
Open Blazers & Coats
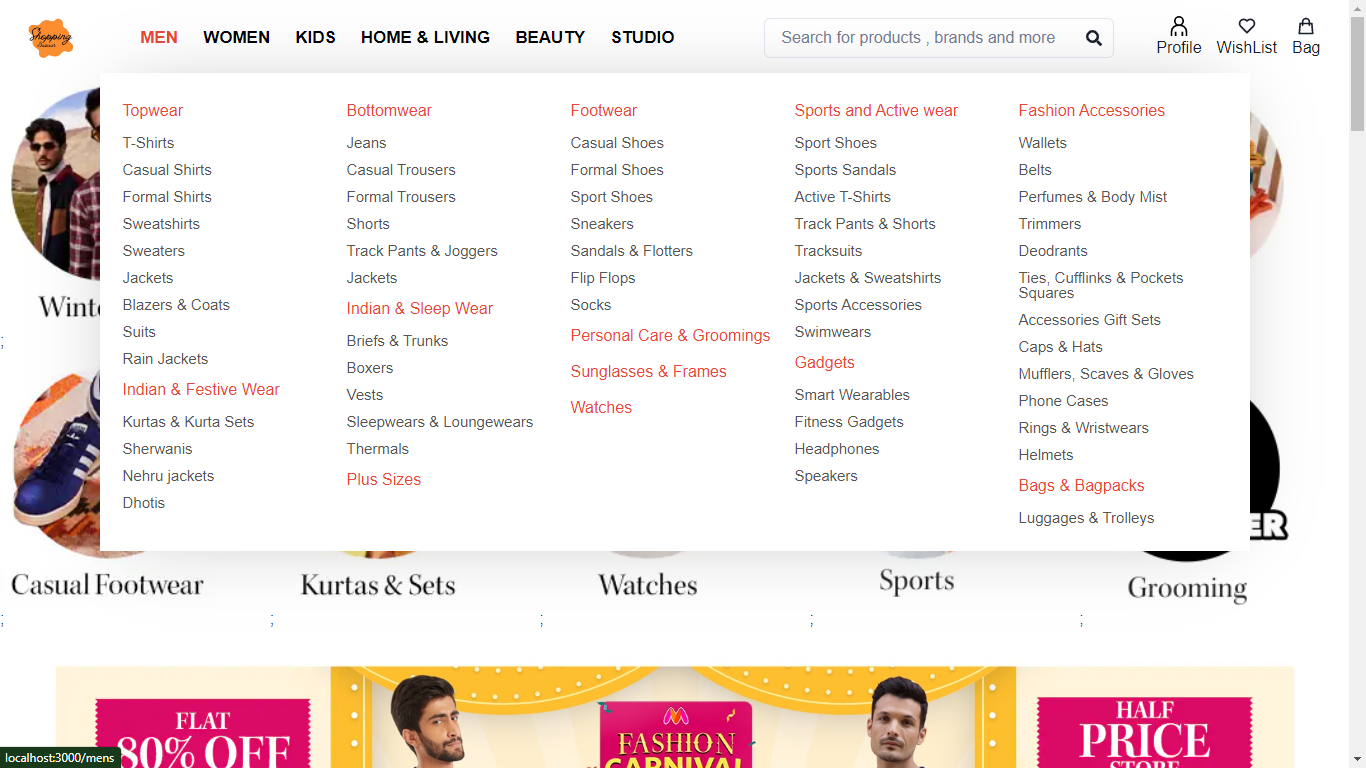coord(176,305)
